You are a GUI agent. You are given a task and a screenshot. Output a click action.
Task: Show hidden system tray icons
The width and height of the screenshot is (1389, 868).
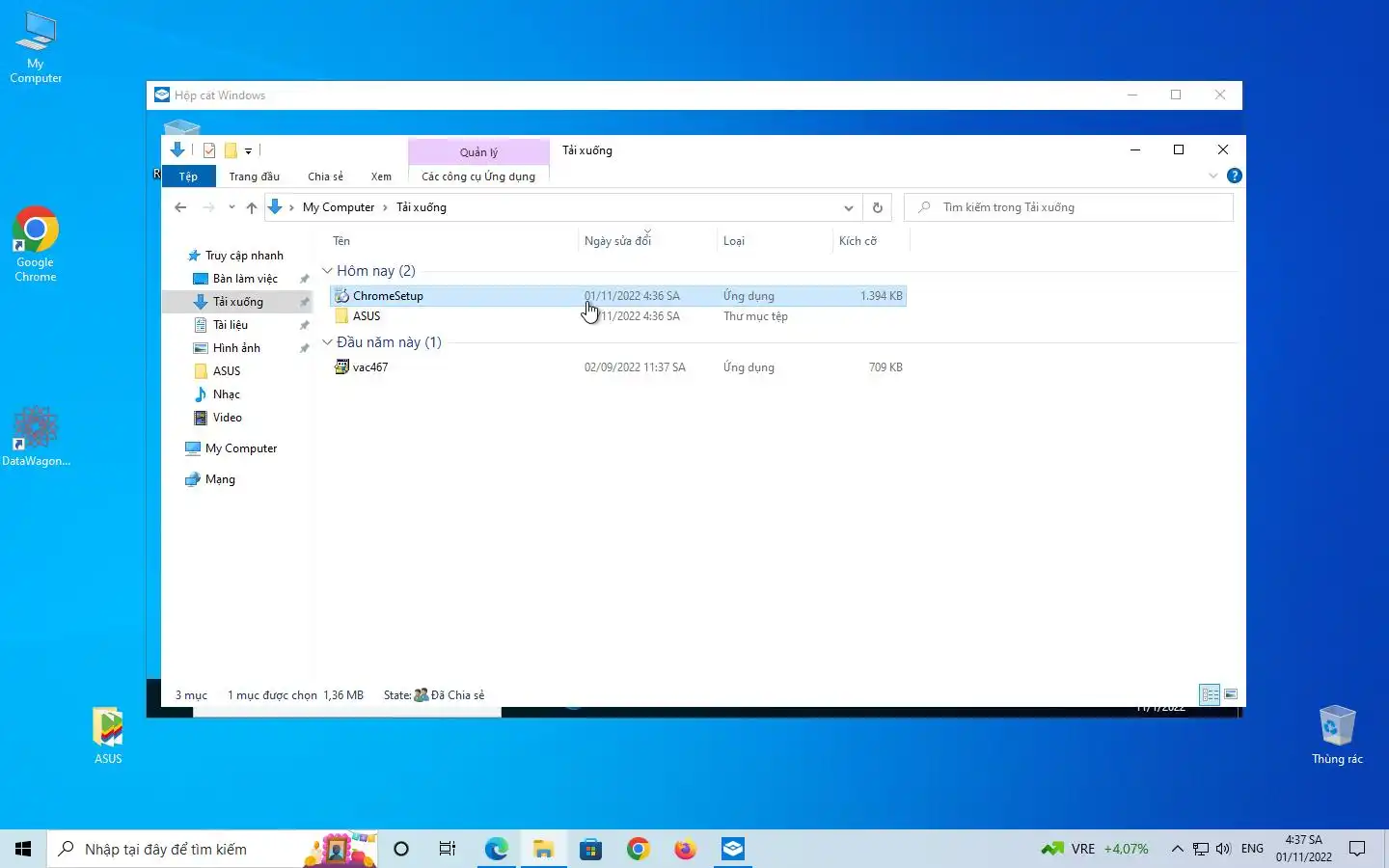pyautogui.click(x=1177, y=849)
